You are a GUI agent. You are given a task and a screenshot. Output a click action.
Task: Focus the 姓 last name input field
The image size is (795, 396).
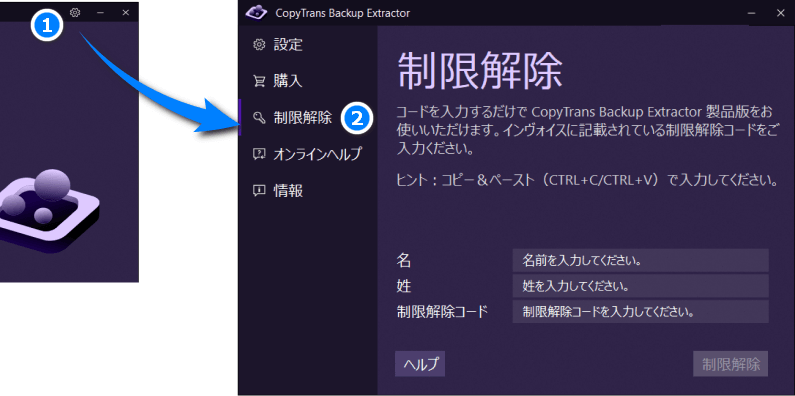point(640,286)
